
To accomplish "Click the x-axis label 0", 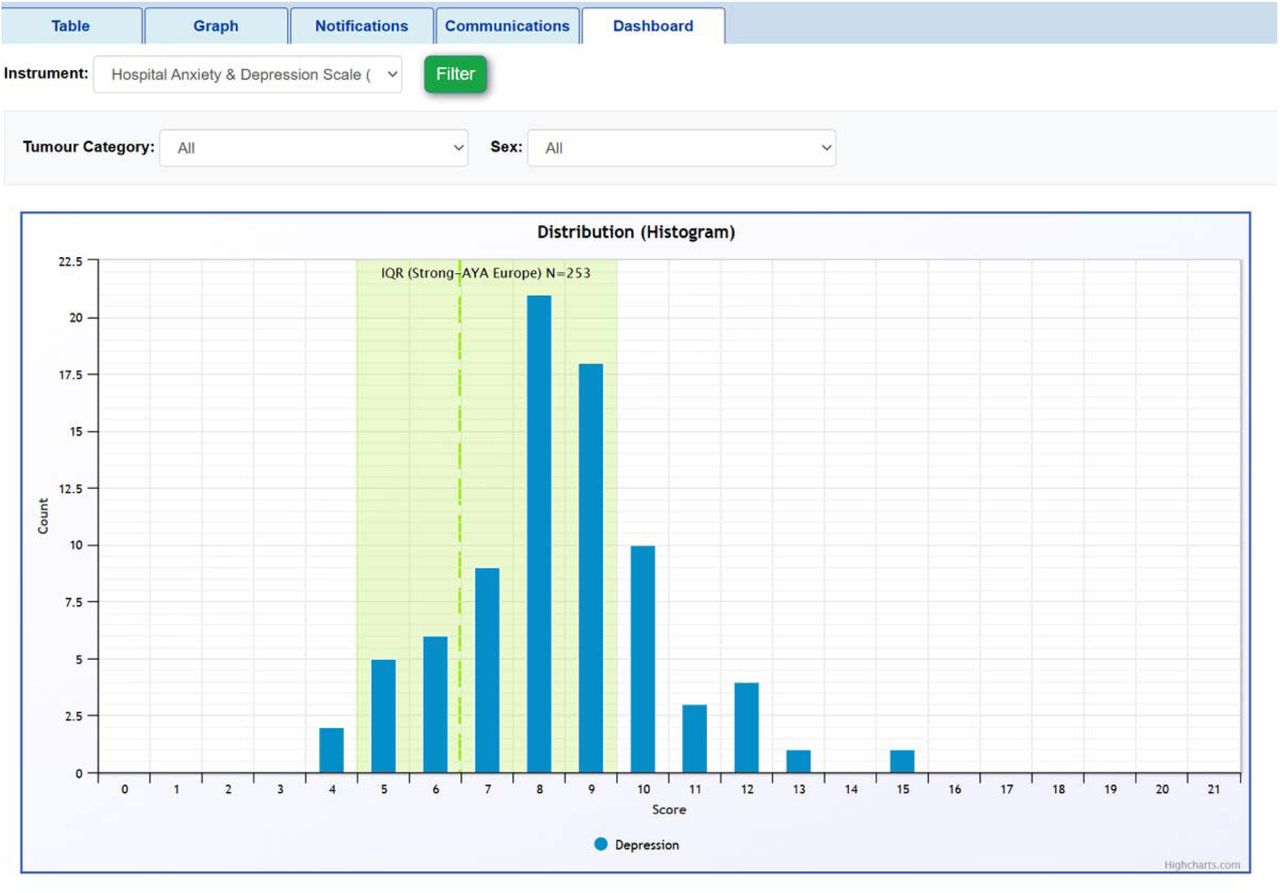I will pyautogui.click(x=125, y=790).
